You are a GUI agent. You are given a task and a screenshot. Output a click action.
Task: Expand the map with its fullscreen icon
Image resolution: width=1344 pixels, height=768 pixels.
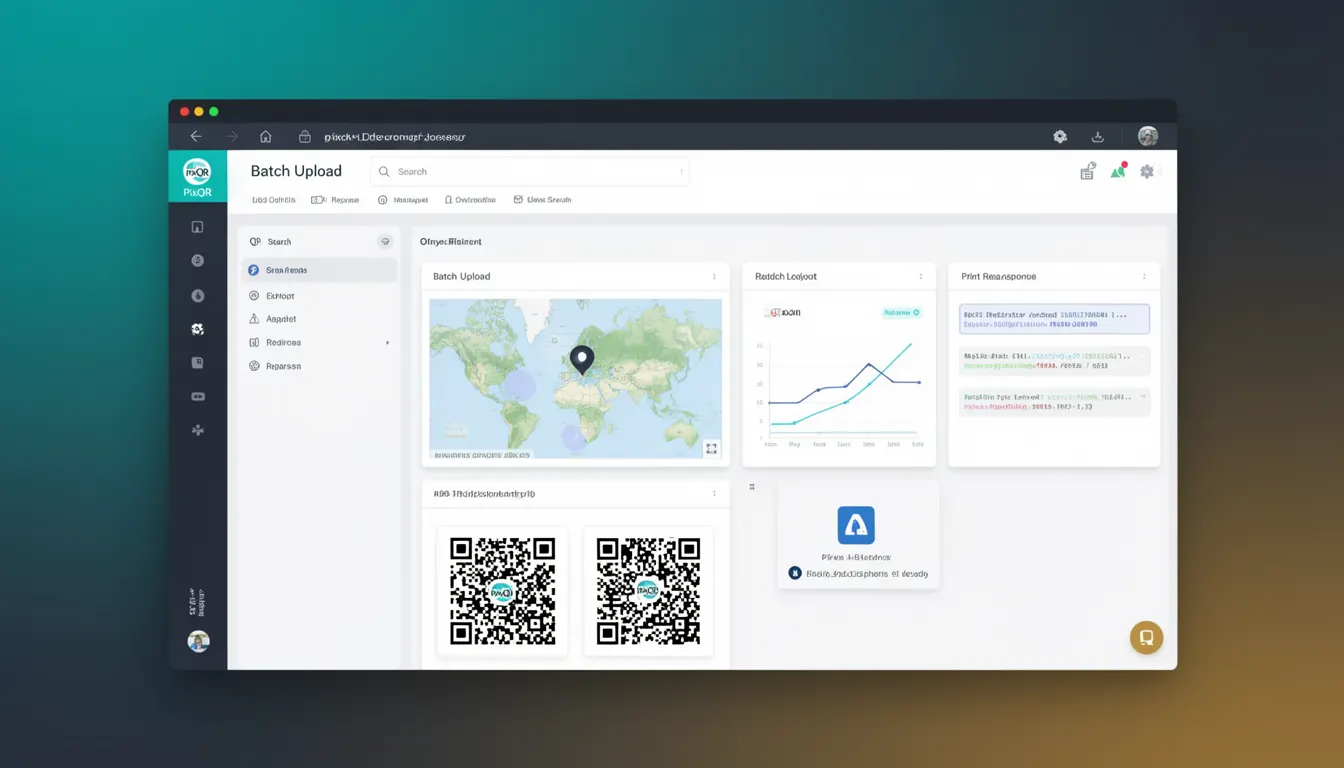[711, 449]
